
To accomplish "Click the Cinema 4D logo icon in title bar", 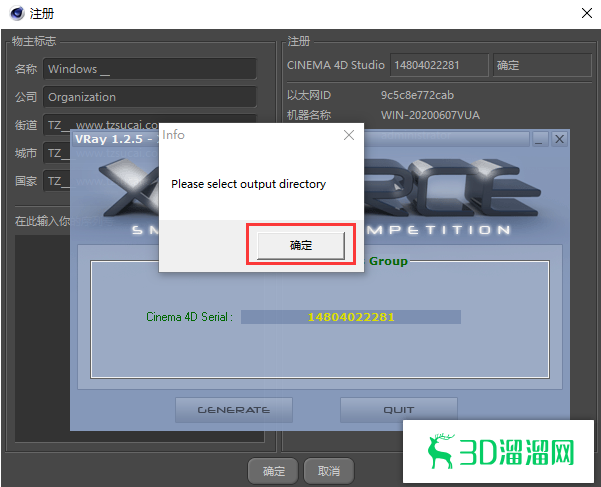I will point(17,13).
